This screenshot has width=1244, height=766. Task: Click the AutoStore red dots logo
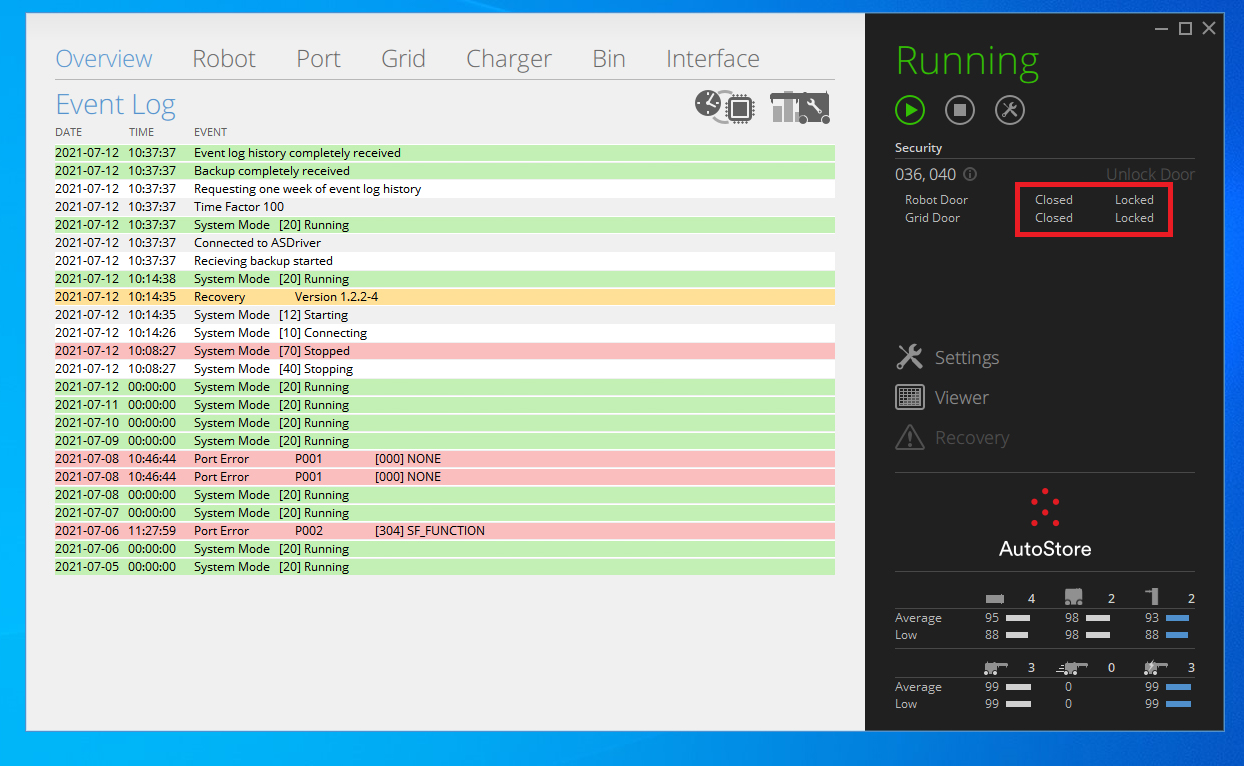tap(1045, 508)
